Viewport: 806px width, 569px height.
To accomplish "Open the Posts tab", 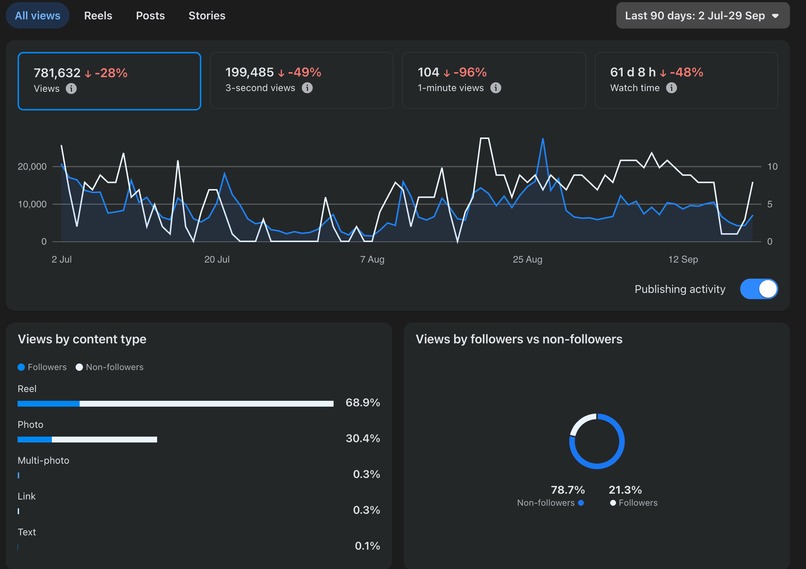I will coord(150,15).
